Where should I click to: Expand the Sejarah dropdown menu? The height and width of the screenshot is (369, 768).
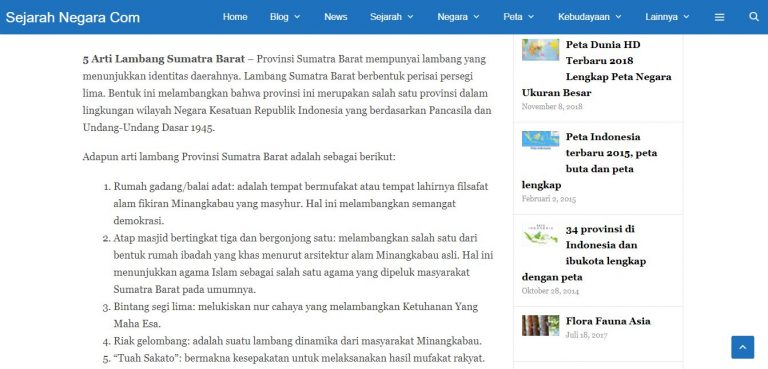pos(391,17)
